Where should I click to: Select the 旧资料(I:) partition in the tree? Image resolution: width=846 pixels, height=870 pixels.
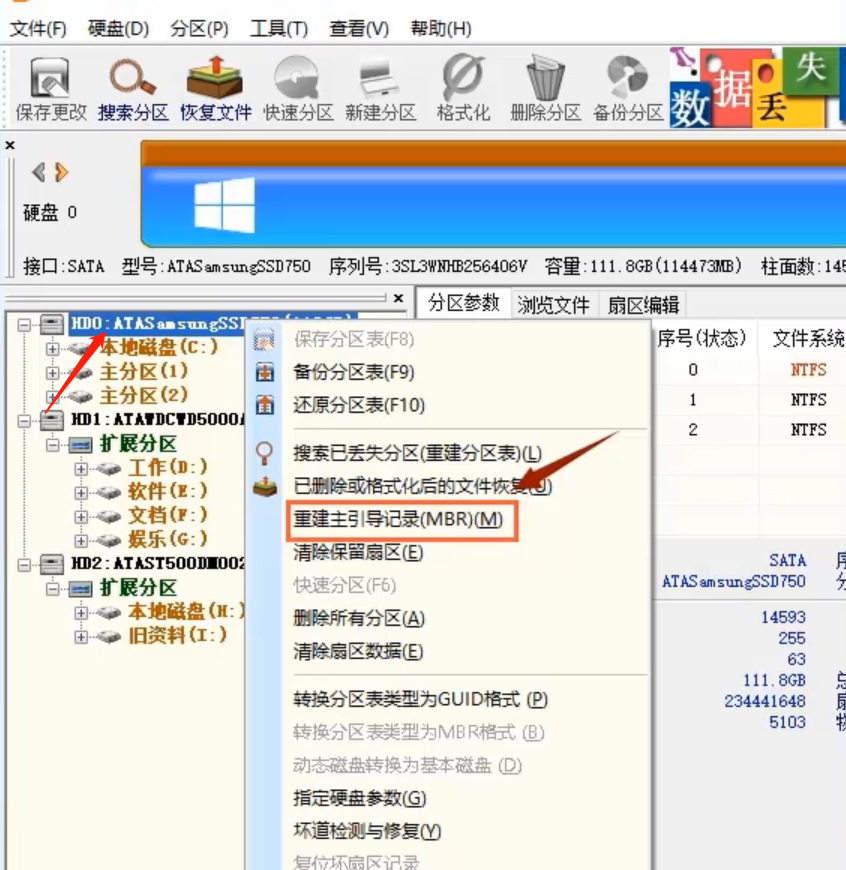[x=139, y=634]
